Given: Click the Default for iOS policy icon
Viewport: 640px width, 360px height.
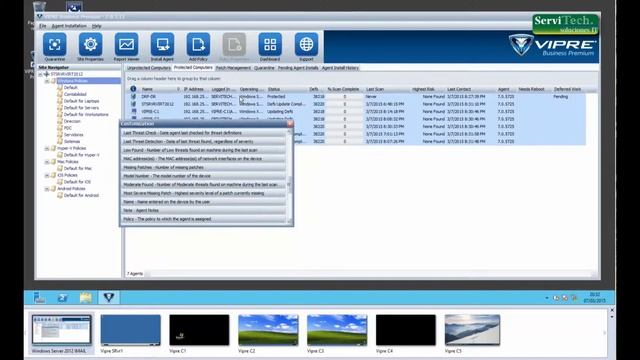Looking at the screenshot, I should (x=60, y=182).
